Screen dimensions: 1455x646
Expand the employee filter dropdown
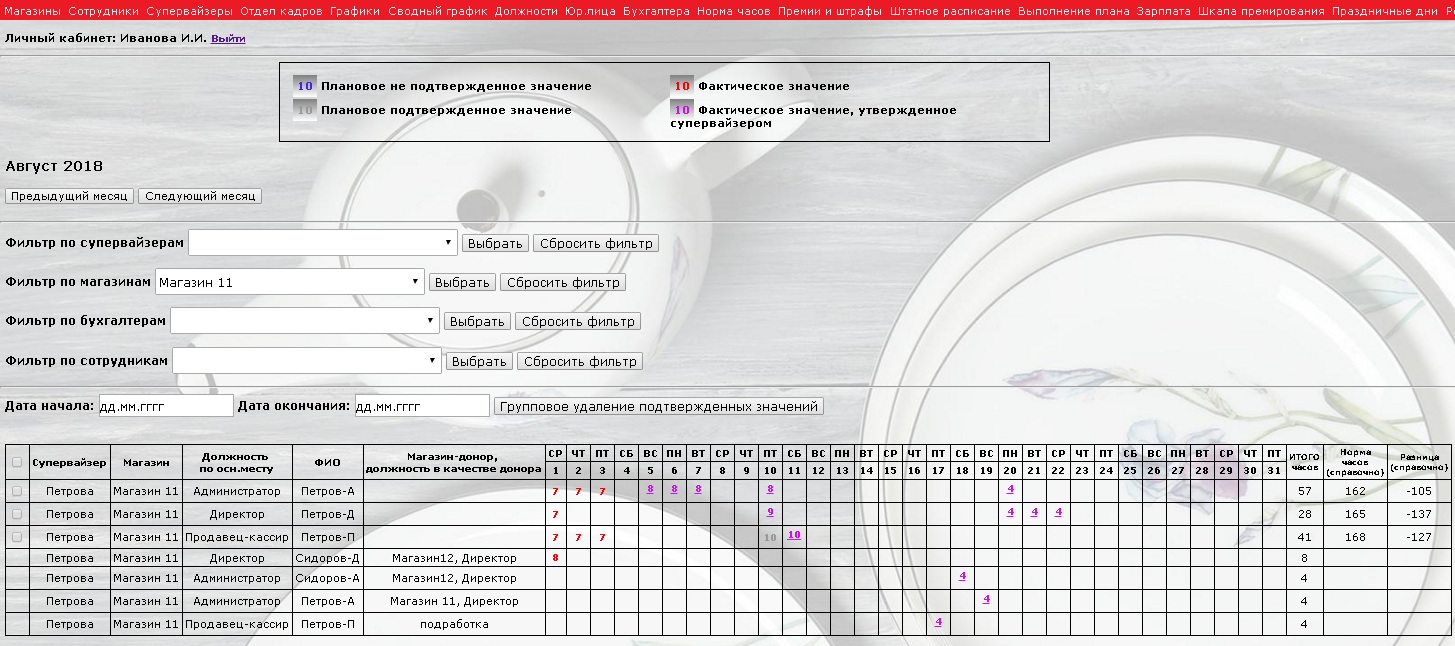pyautogui.click(x=307, y=361)
